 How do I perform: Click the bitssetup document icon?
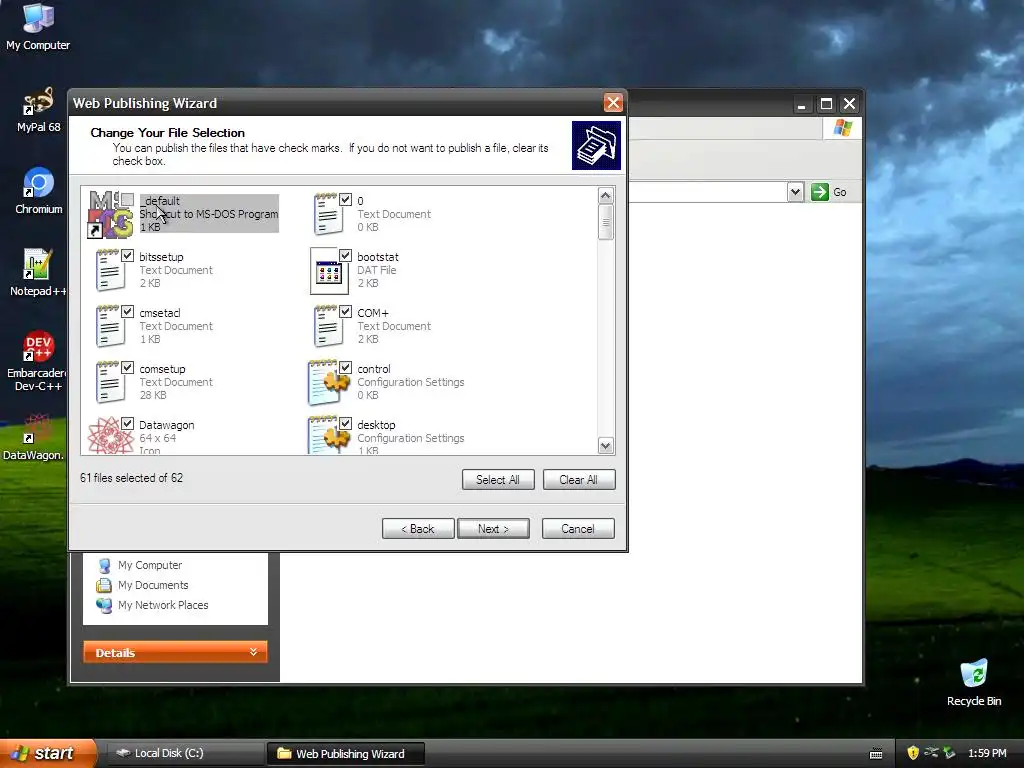[110, 270]
